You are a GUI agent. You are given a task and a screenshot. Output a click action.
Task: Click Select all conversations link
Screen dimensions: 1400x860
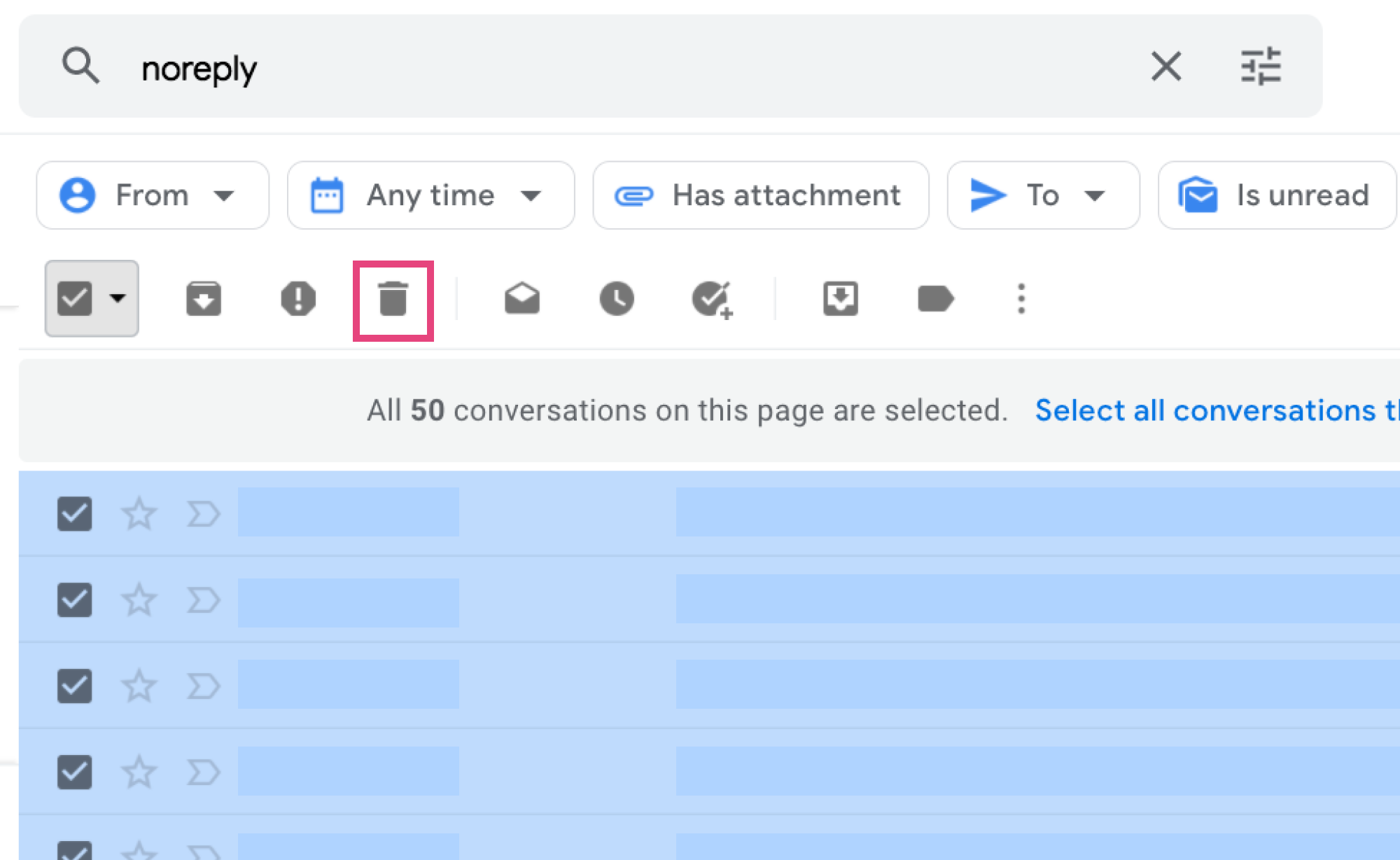1217,410
